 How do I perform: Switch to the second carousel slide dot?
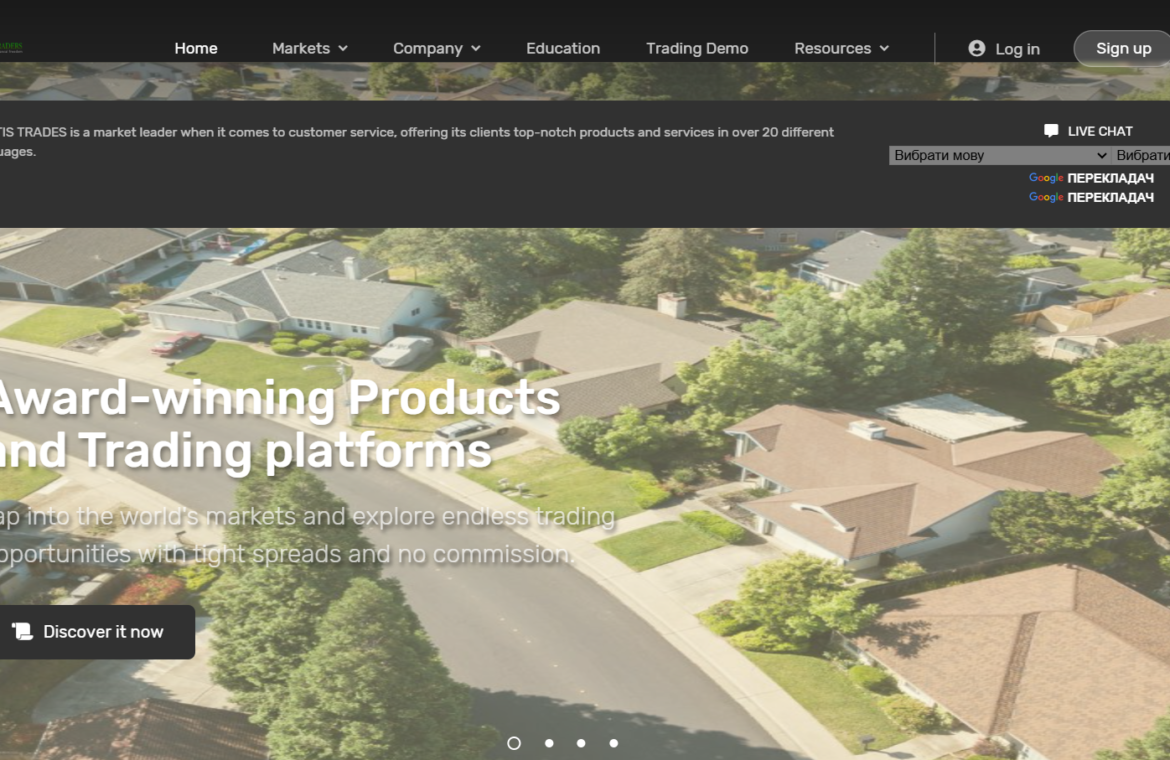pyautogui.click(x=549, y=743)
